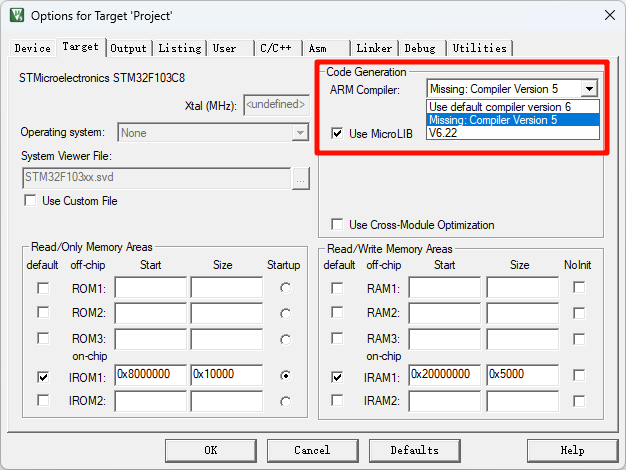Screen dimensions: 626x470
Task: Enable Use Cross-Module Optimization
Action: coord(337,225)
